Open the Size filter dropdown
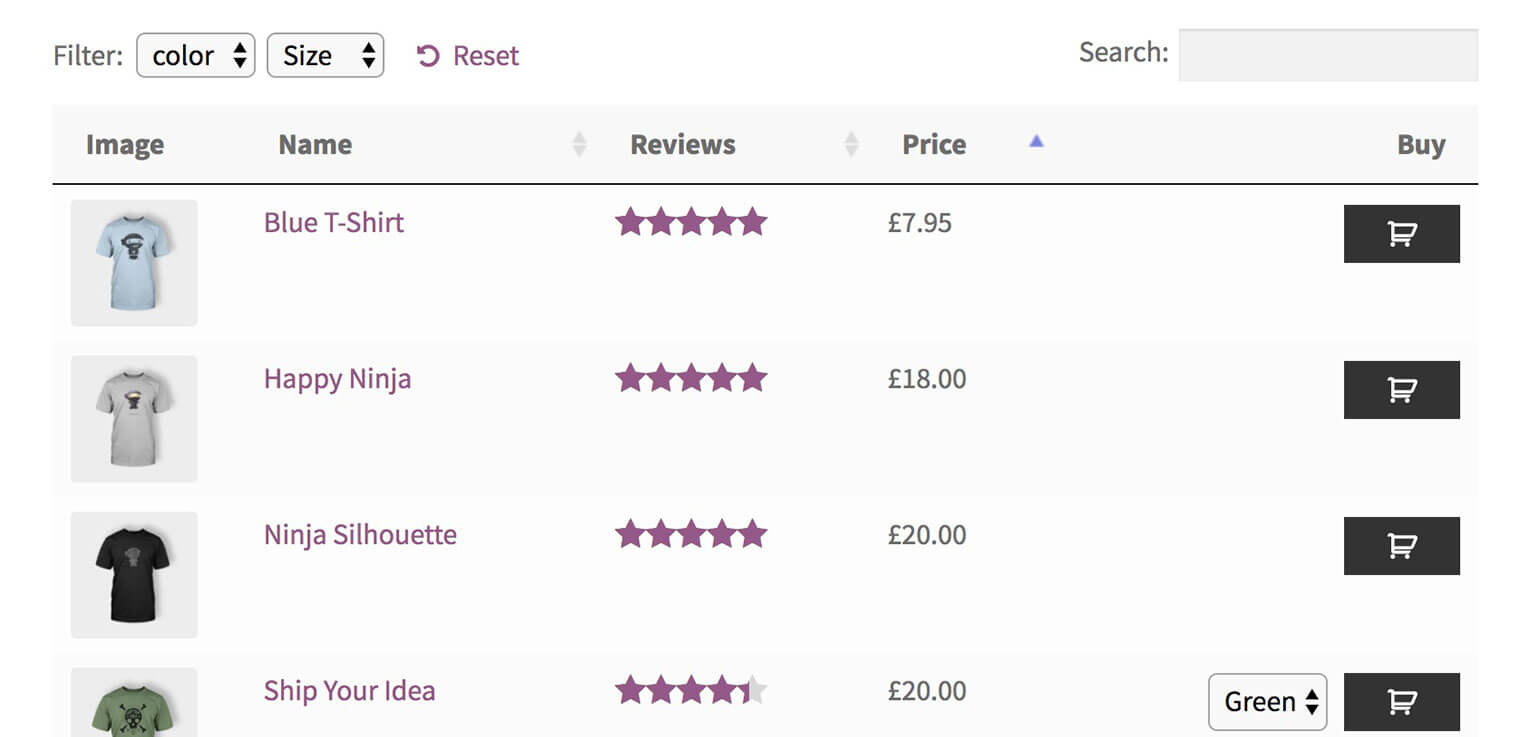Screen dimensions: 1540x737 tap(325, 56)
